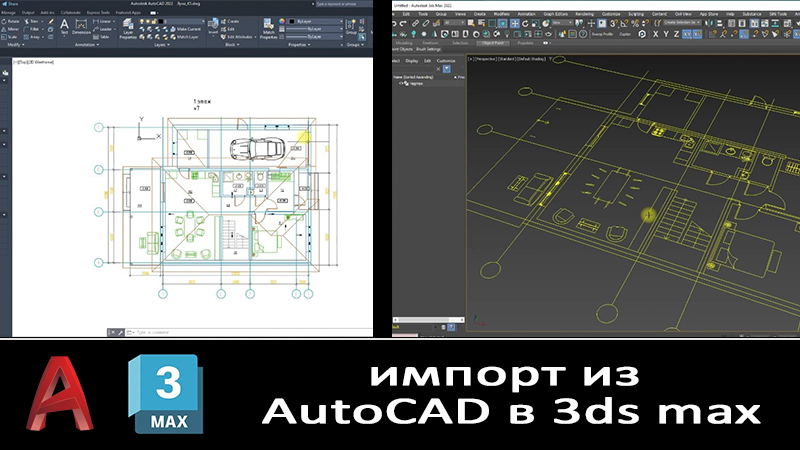Expand the Annotation panel flyout
The height and width of the screenshot is (450, 800).
87,44
